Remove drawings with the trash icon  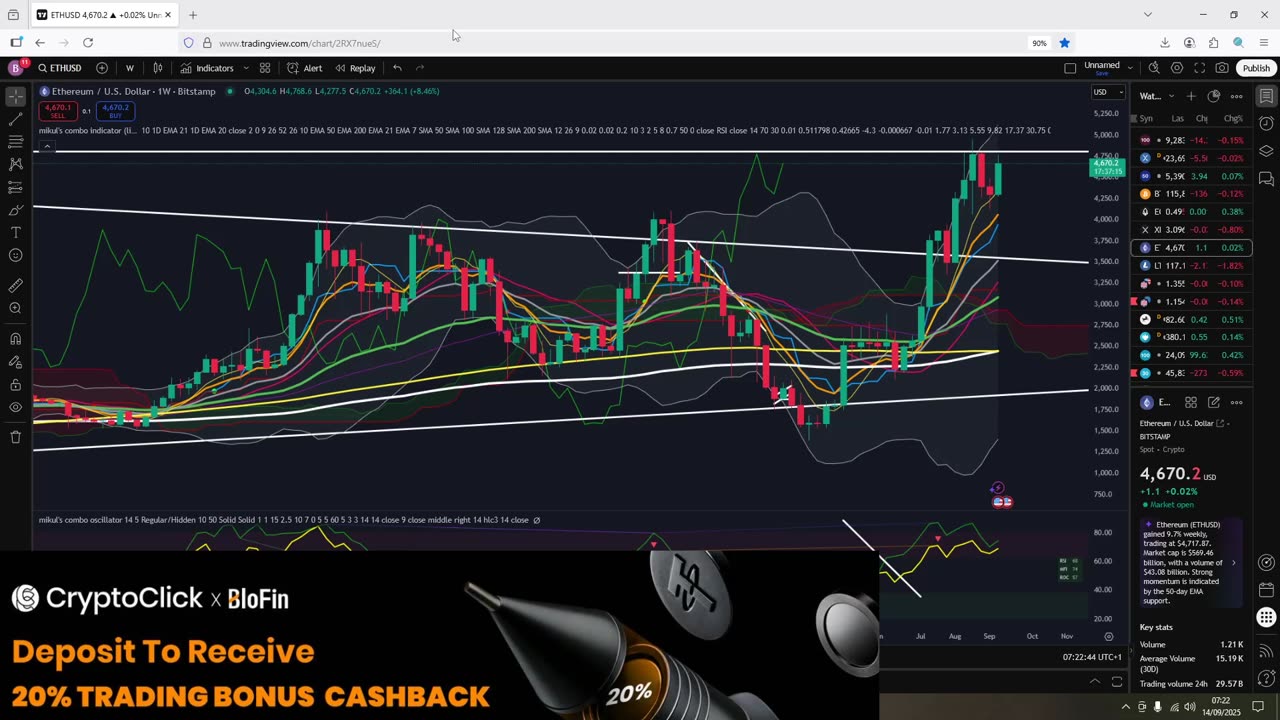point(15,437)
